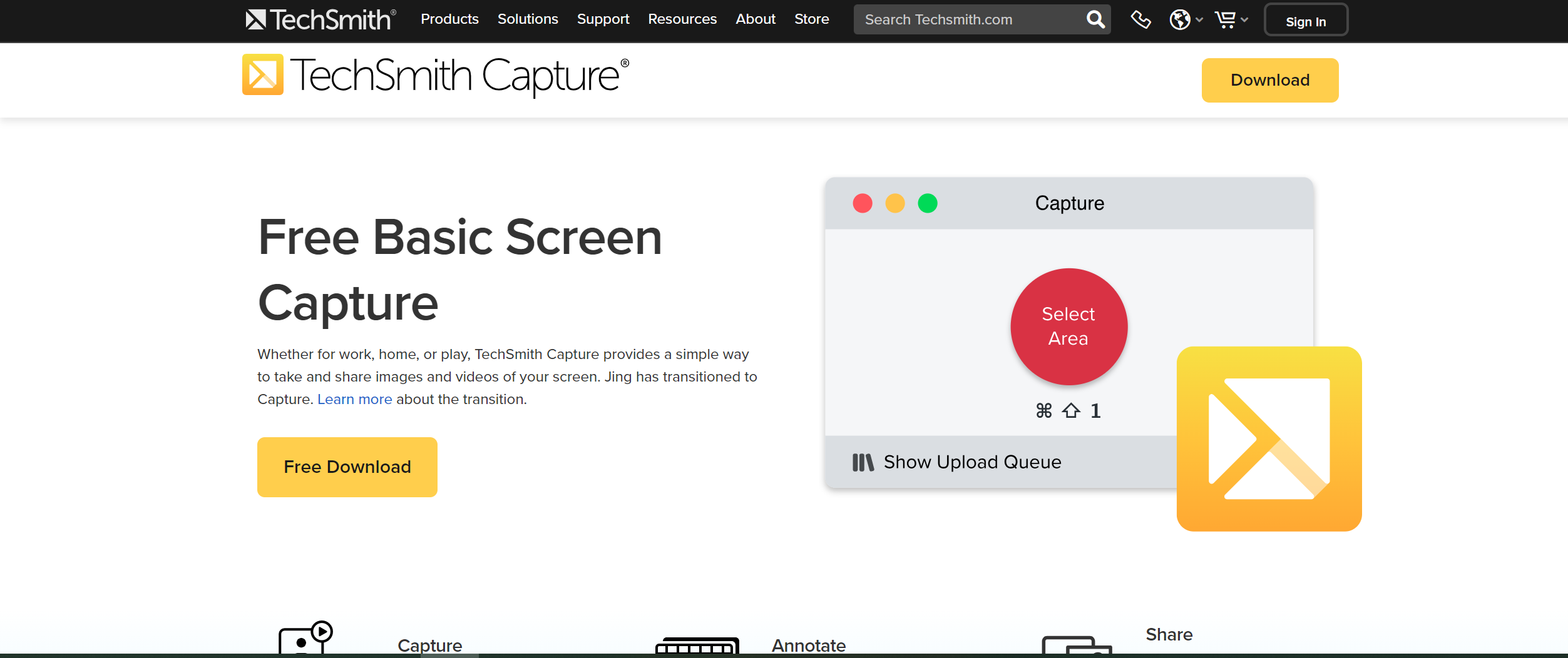This screenshot has height=658, width=1568.
Task: Click the TechSmith logo in the header
Action: click(320, 19)
